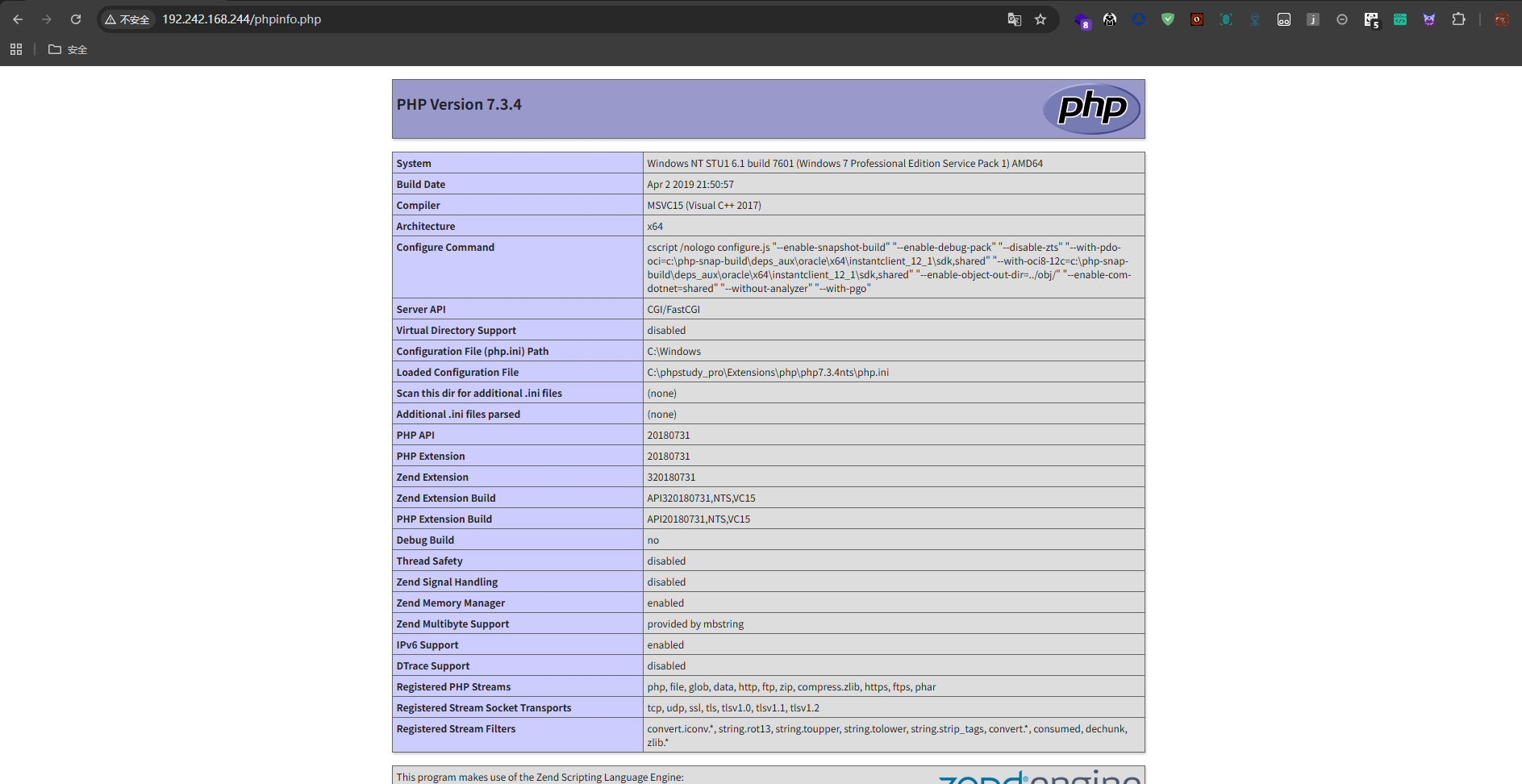Screen dimensions: 1522x784
Task: Click the php, file, glob registered streams value
Action: click(x=791, y=686)
